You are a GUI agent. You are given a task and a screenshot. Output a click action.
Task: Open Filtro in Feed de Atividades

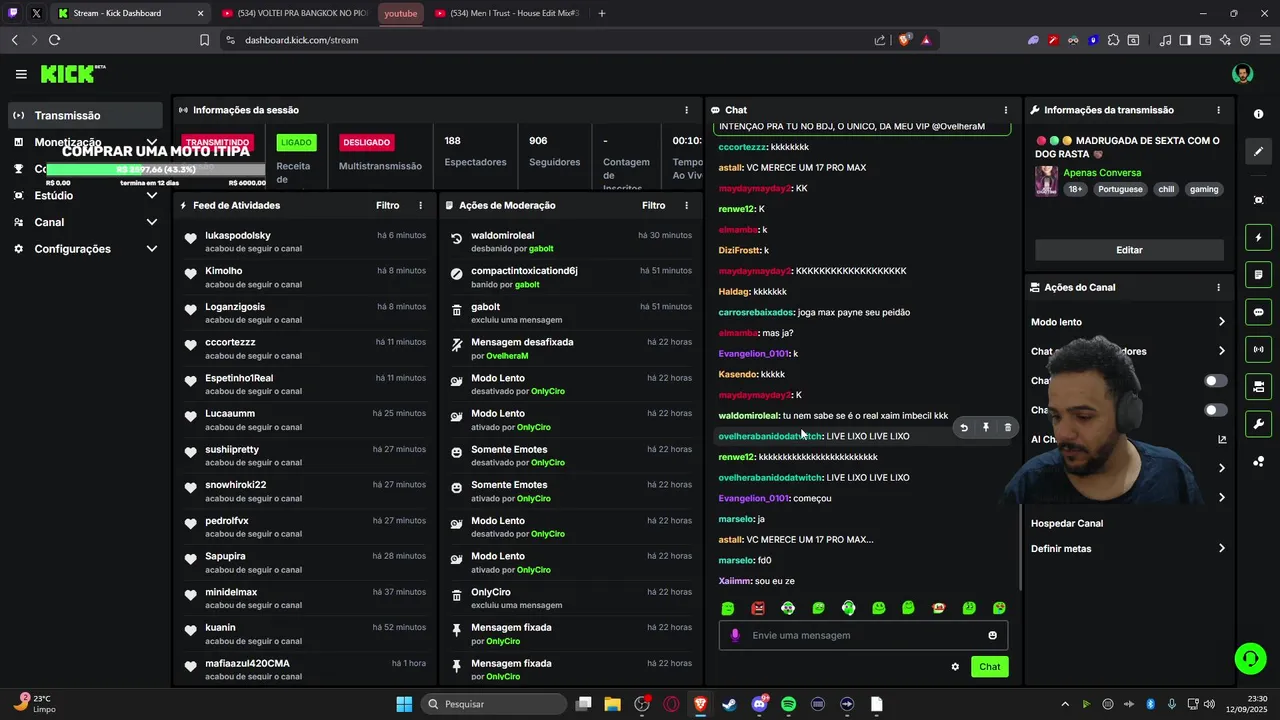(x=388, y=205)
